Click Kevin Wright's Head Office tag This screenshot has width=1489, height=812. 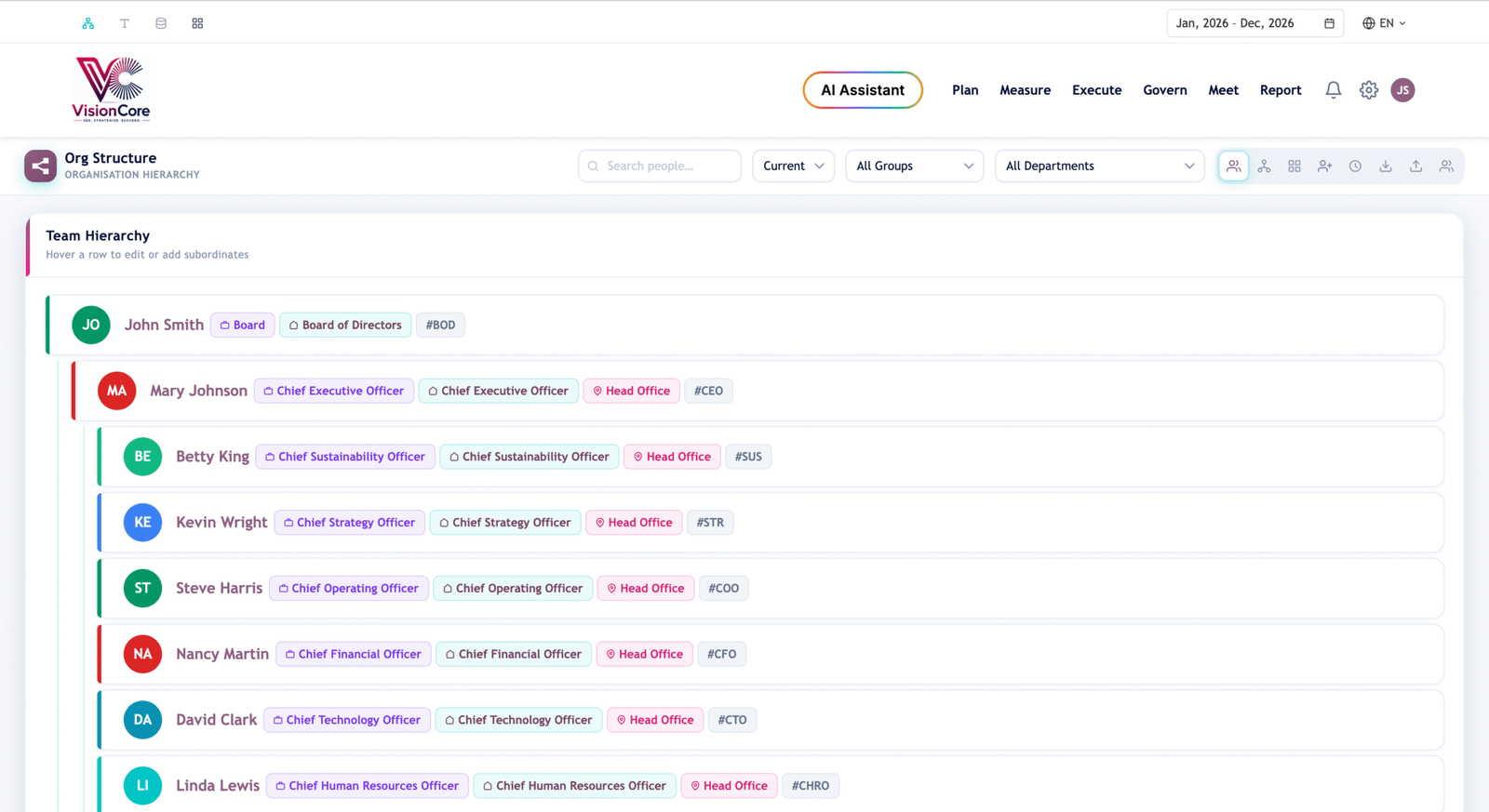(x=634, y=523)
